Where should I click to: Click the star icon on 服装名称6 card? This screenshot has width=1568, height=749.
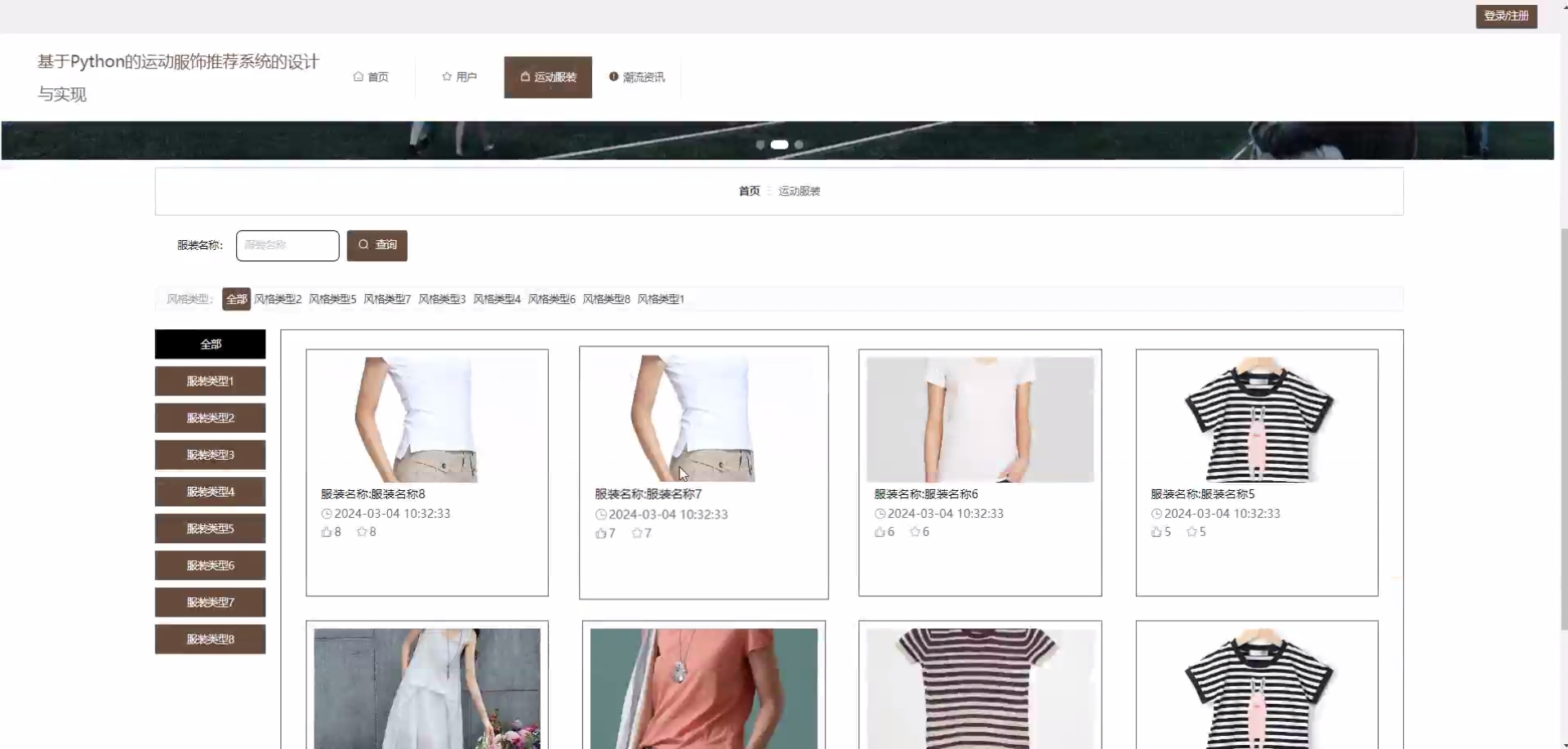pyautogui.click(x=915, y=532)
